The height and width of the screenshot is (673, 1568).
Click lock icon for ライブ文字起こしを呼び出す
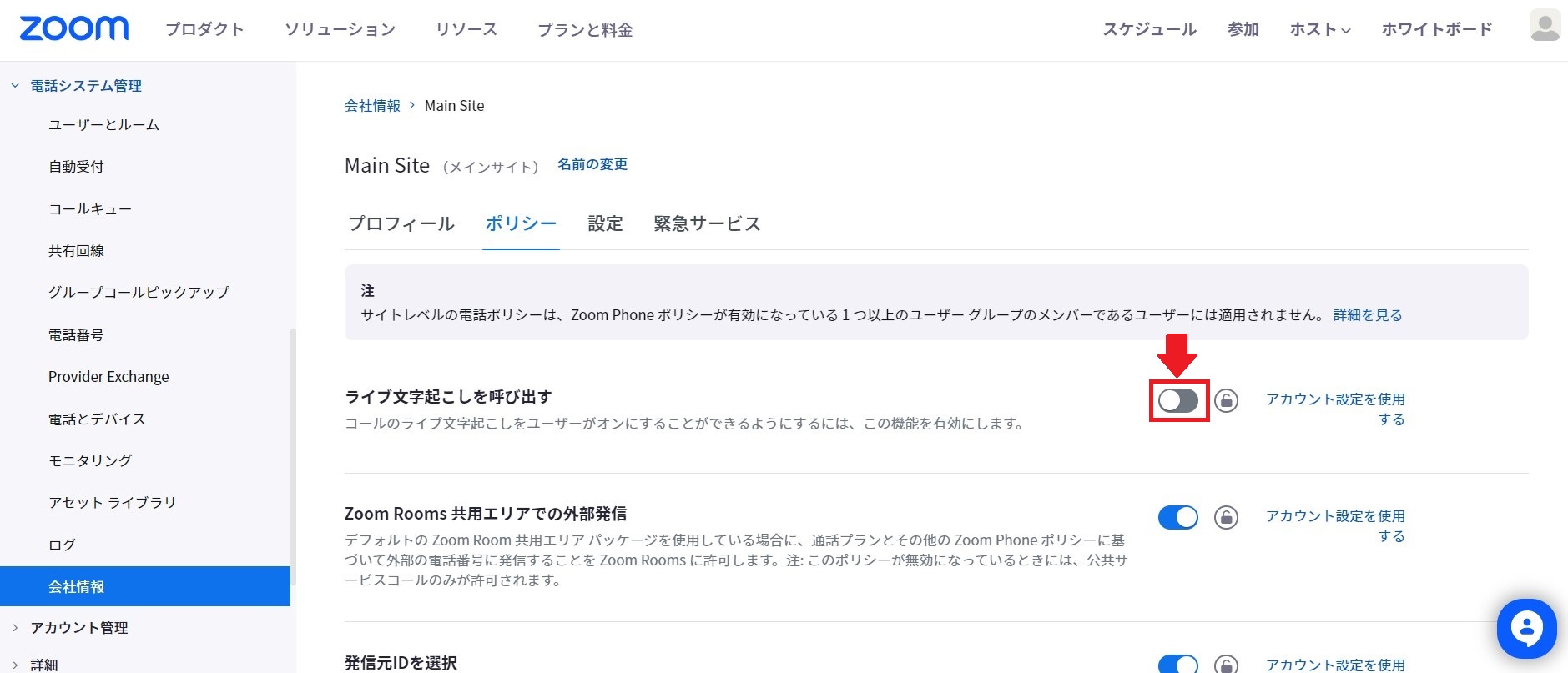[x=1226, y=401]
